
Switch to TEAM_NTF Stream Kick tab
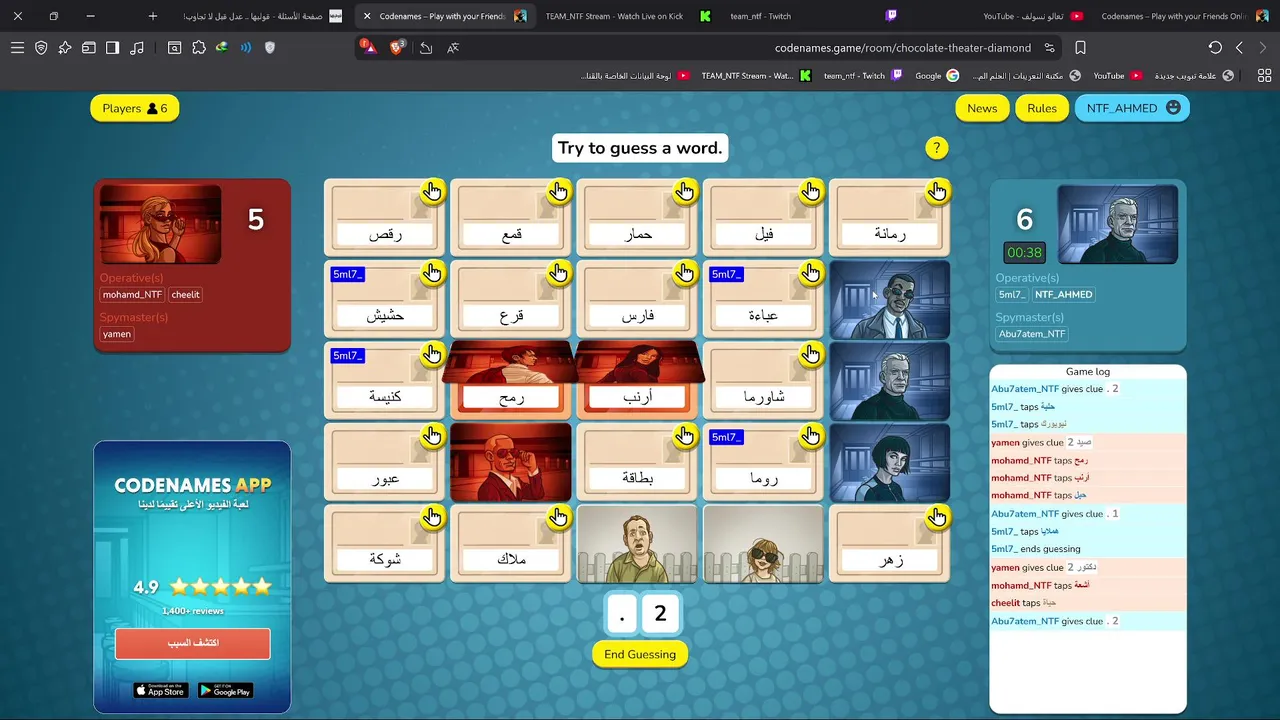click(628, 16)
